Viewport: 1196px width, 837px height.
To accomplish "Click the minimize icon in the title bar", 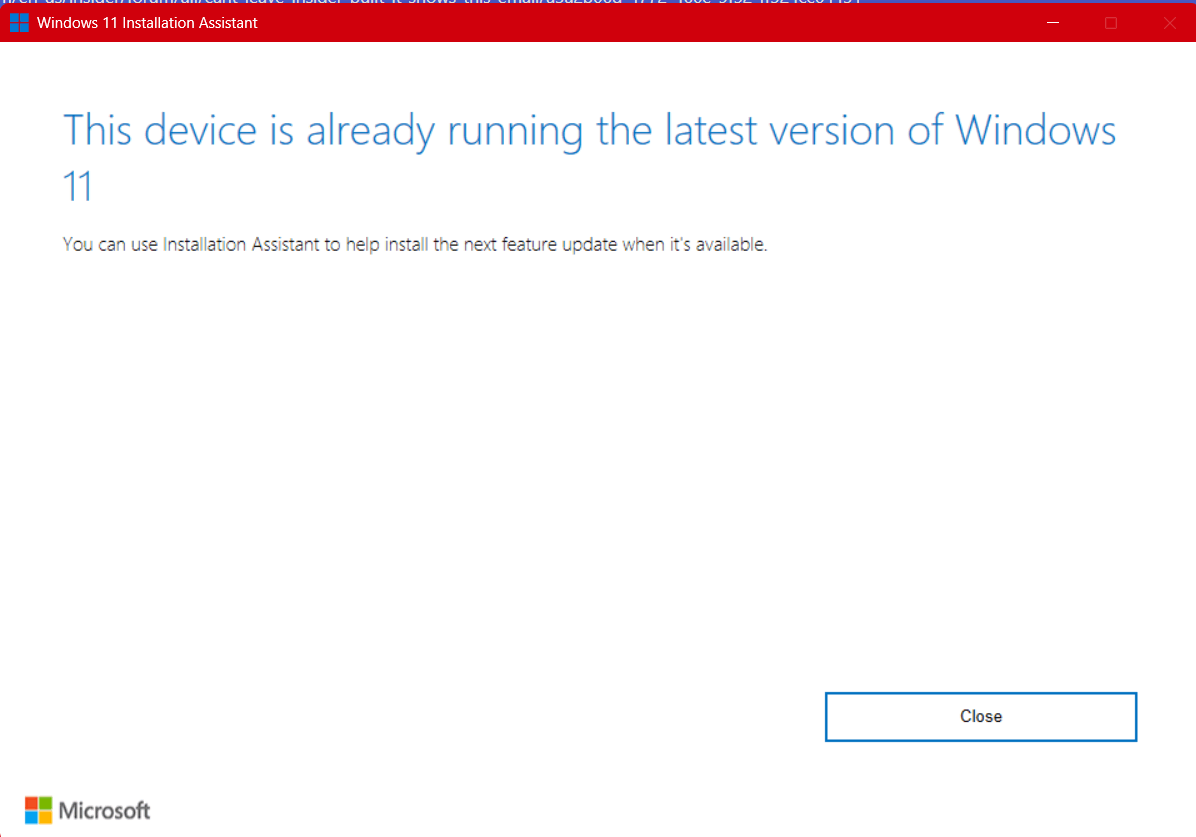I will (1053, 21).
